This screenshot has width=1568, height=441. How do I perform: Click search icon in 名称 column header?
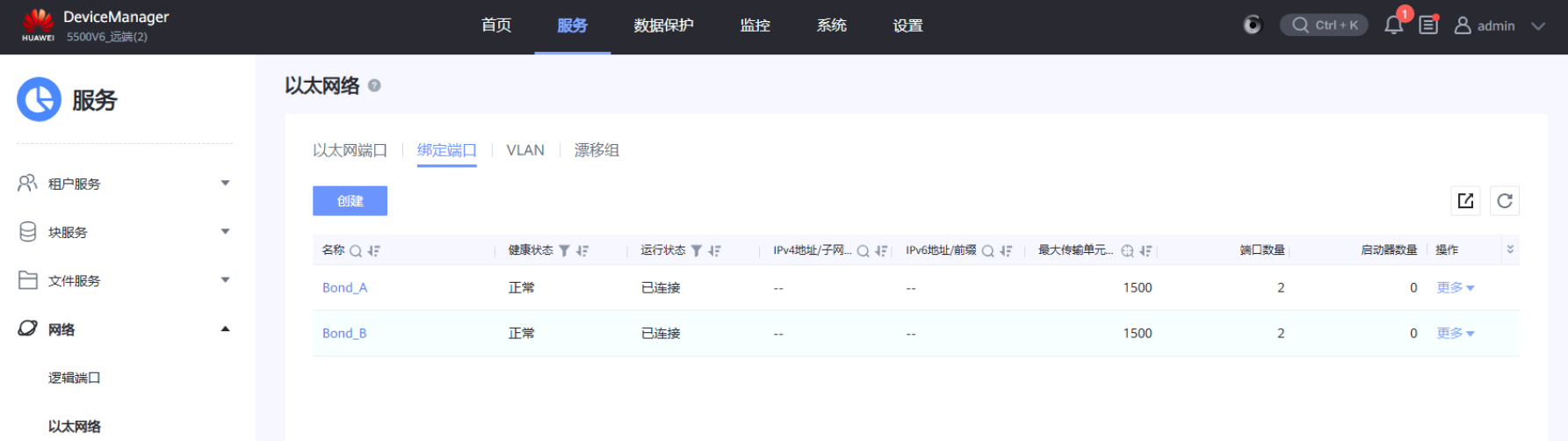(x=356, y=251)
